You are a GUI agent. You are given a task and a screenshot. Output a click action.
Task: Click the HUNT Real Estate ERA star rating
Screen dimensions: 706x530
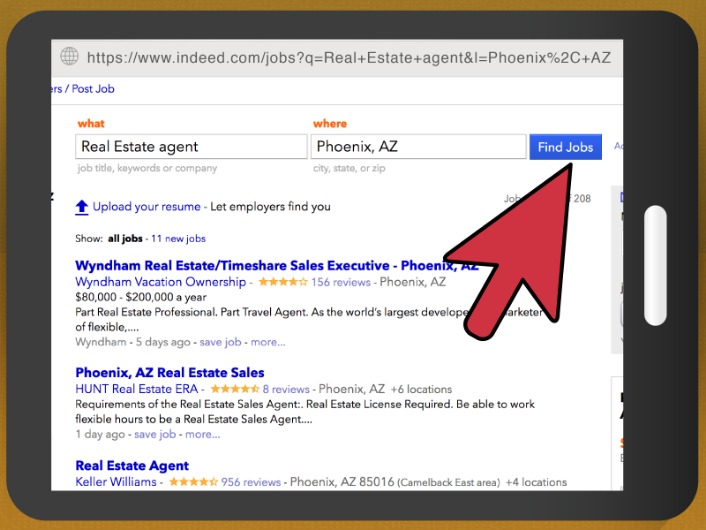pos(234,389)
